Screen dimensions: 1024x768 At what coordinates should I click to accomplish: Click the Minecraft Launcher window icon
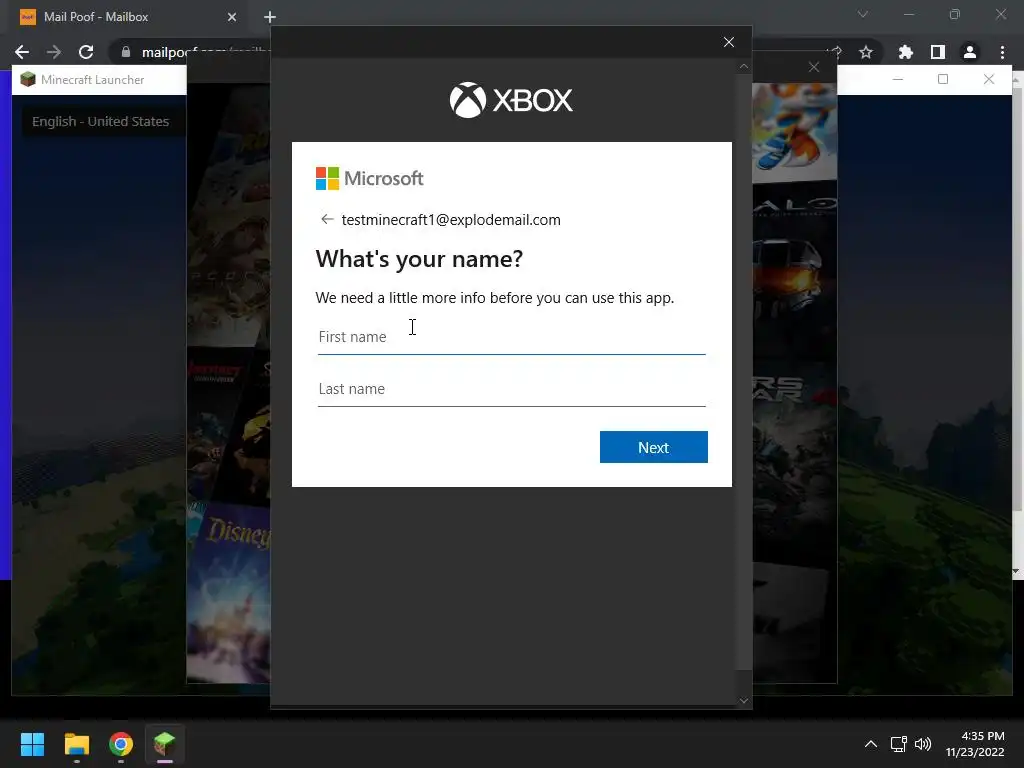click(27, 80)
